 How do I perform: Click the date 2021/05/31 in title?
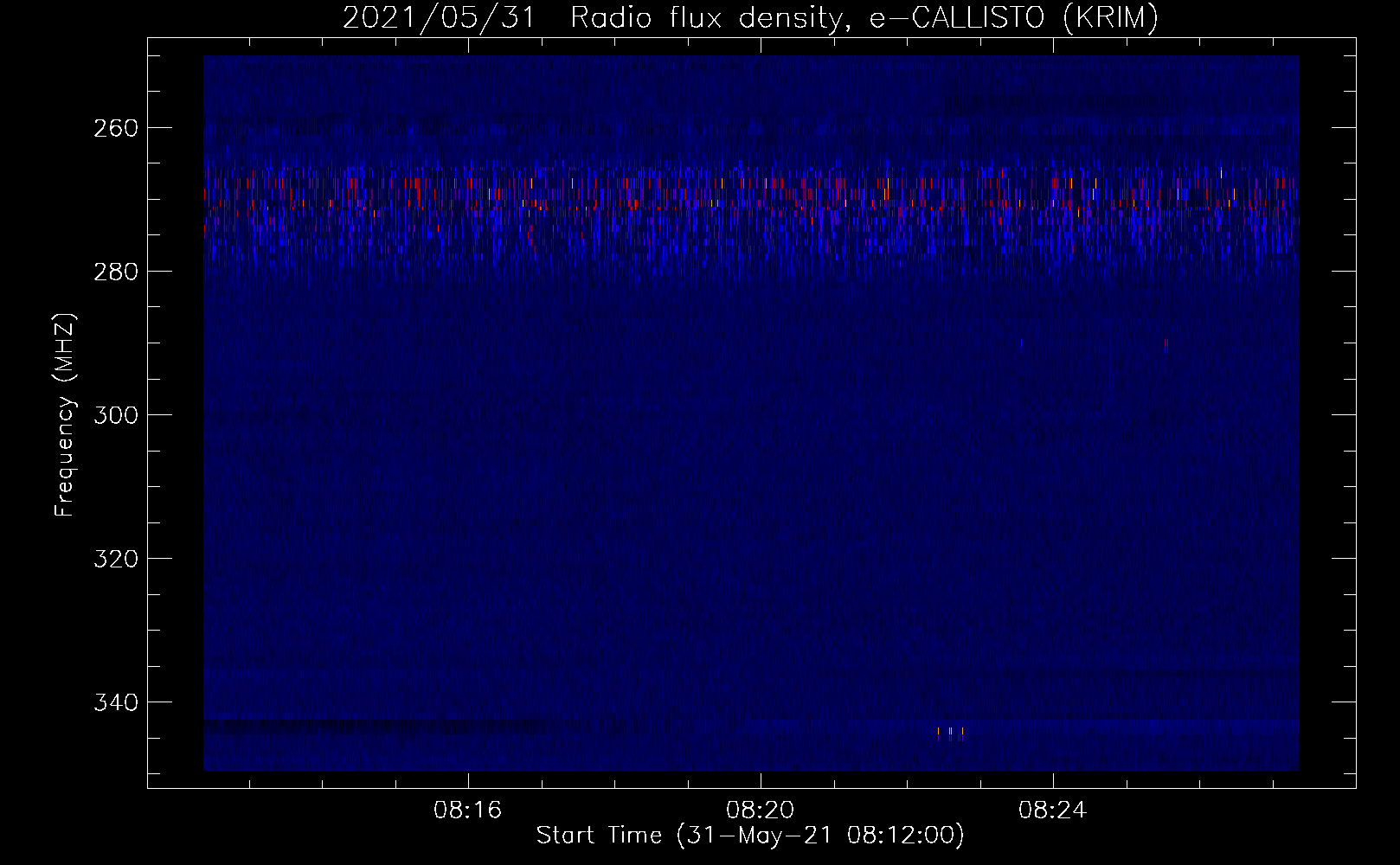click(x=440, y=17)
